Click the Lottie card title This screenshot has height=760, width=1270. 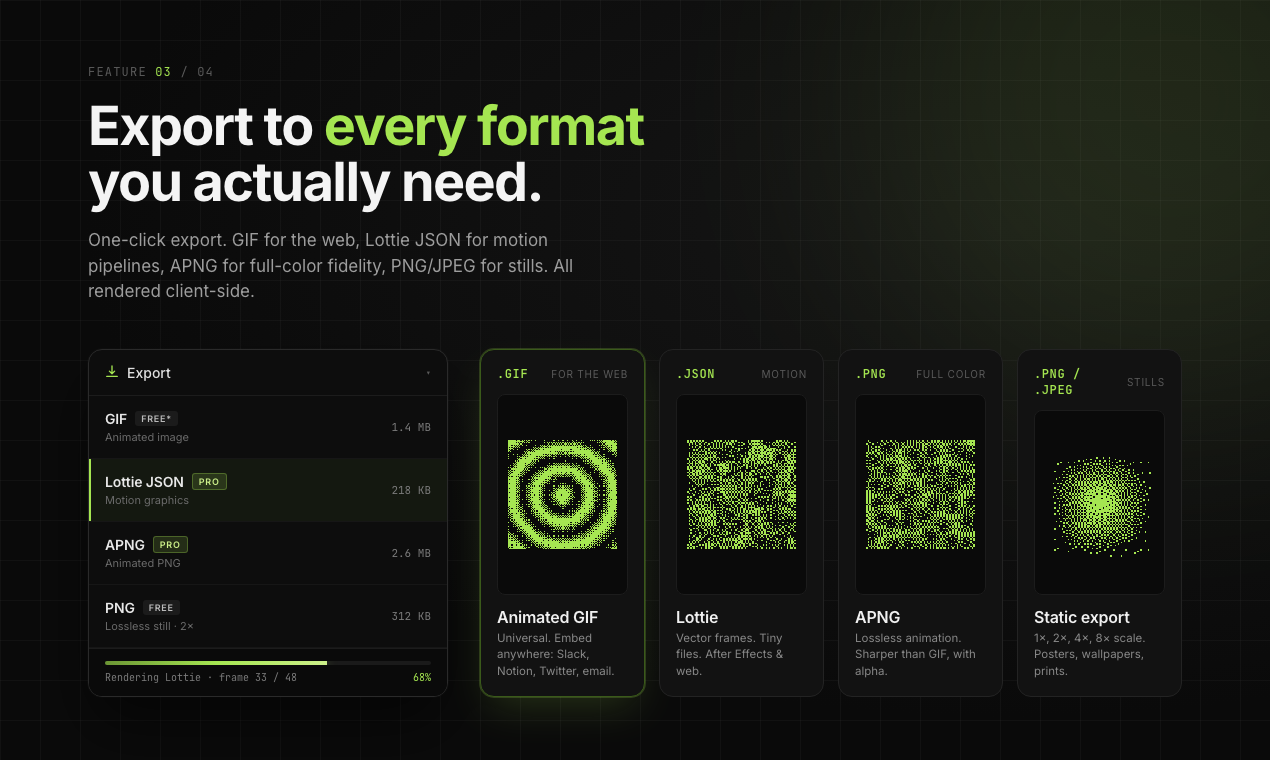(x=697, y=617)
